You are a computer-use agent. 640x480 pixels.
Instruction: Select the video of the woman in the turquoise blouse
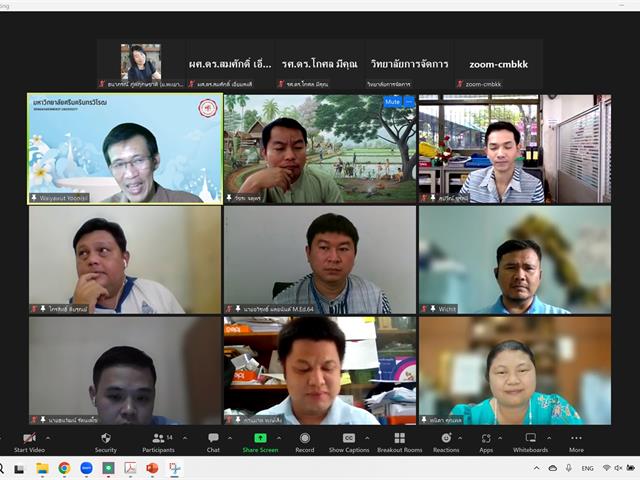(515, 371)
